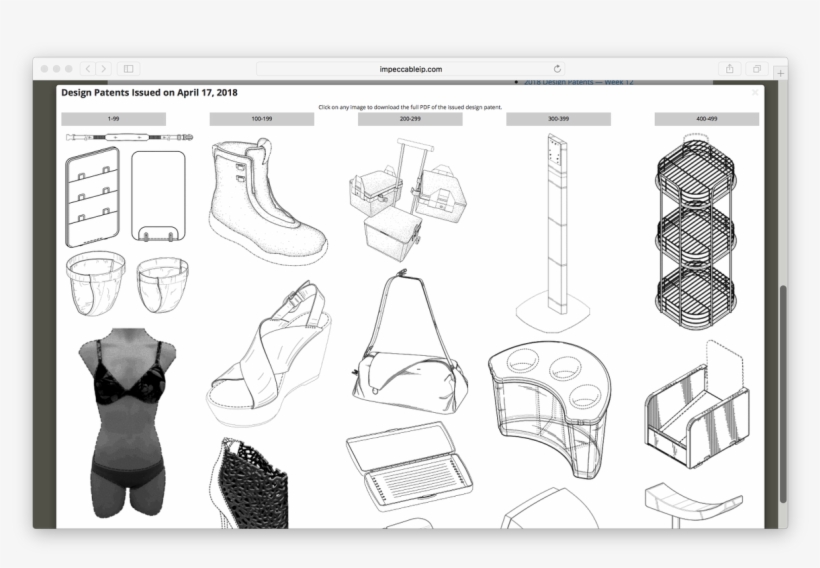
Task: Select the 100-199 range tab
Action: 262,119
